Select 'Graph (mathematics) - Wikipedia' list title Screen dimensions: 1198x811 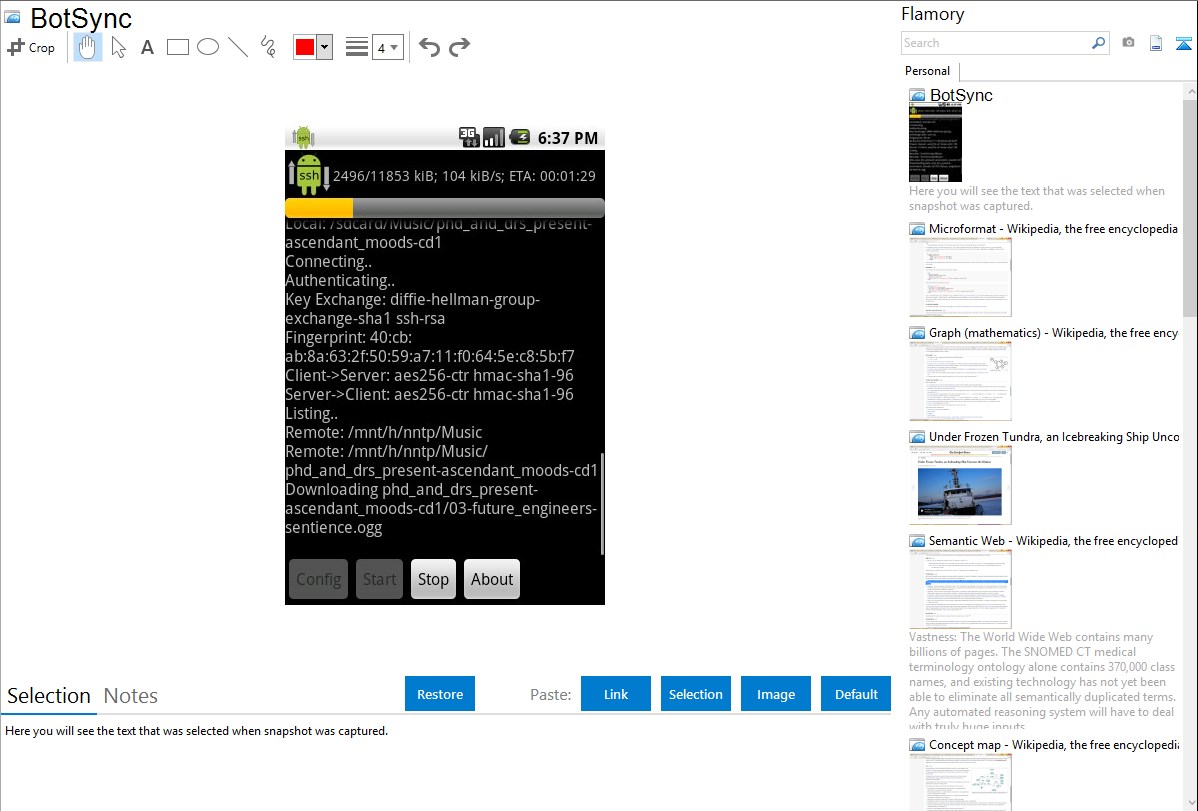tap(1054, 333)
